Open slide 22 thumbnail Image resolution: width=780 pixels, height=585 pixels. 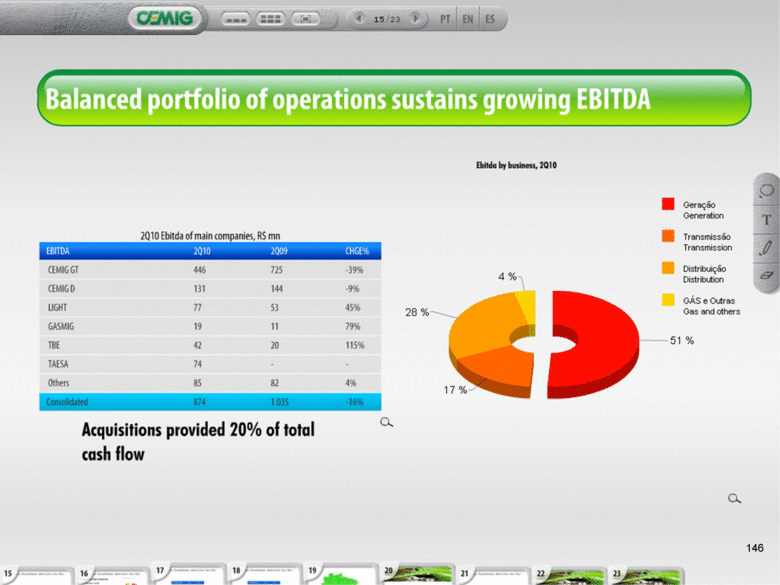(x=570, y=576)
